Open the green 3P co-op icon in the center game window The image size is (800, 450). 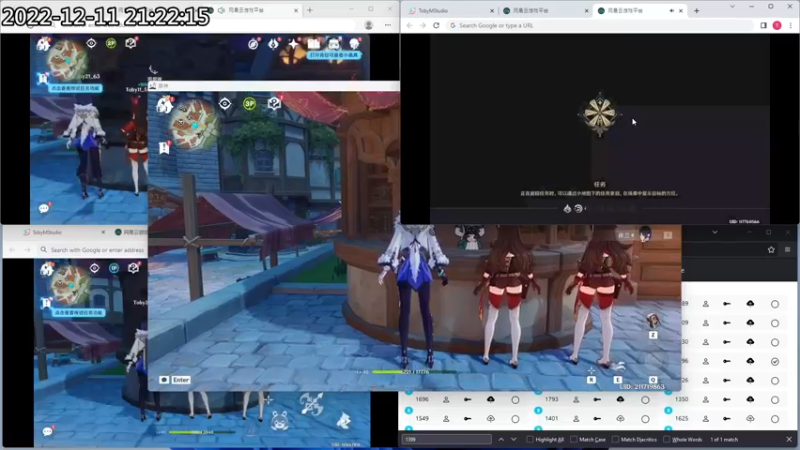tap(249, 104)
